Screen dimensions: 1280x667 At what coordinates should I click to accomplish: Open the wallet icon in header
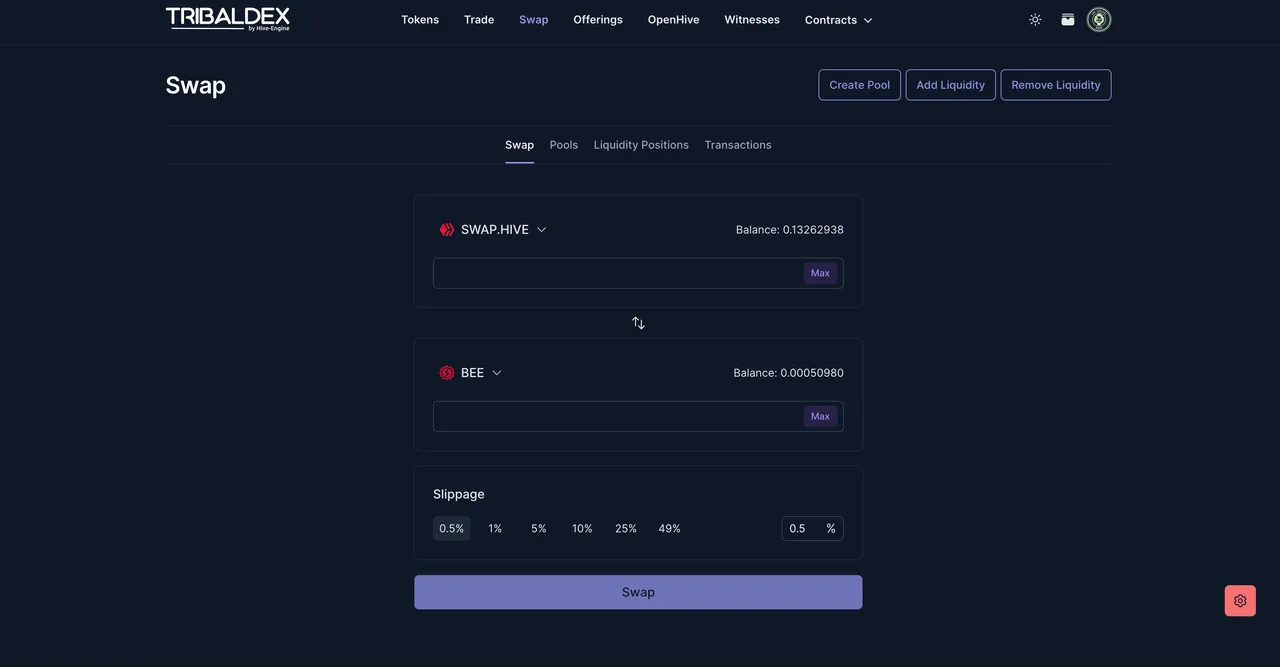[x=1068, y=20]
